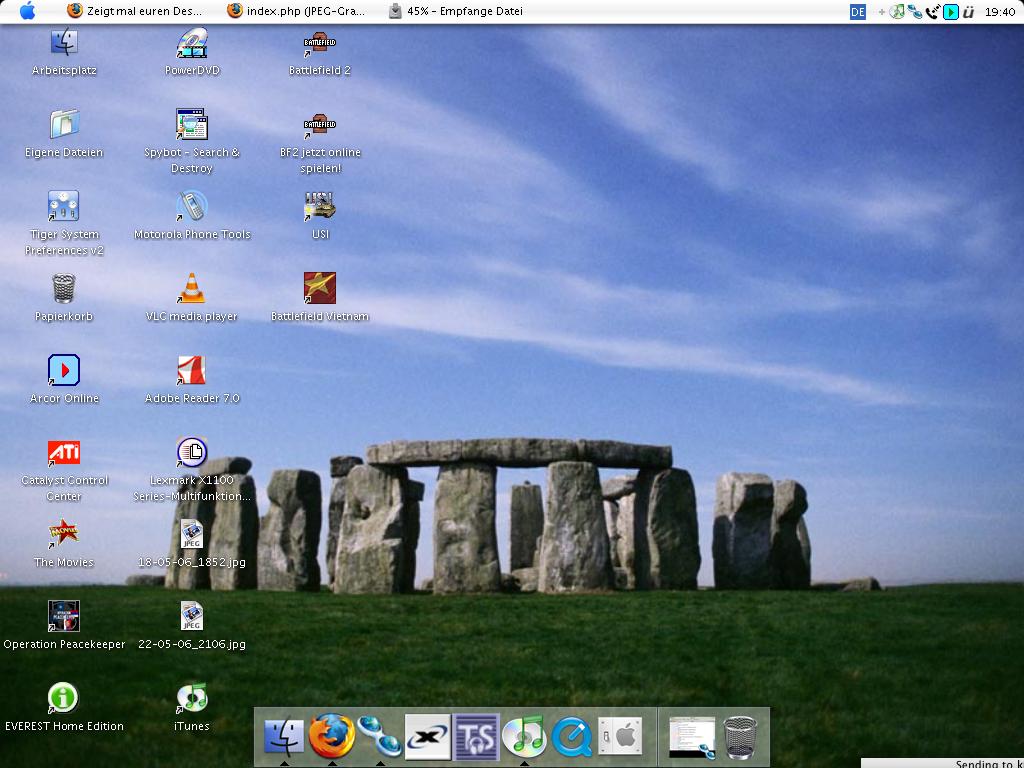1024x768 pixels.
Task: Open TeamSpeak (TS) dock icon
Action: point(476,737)
